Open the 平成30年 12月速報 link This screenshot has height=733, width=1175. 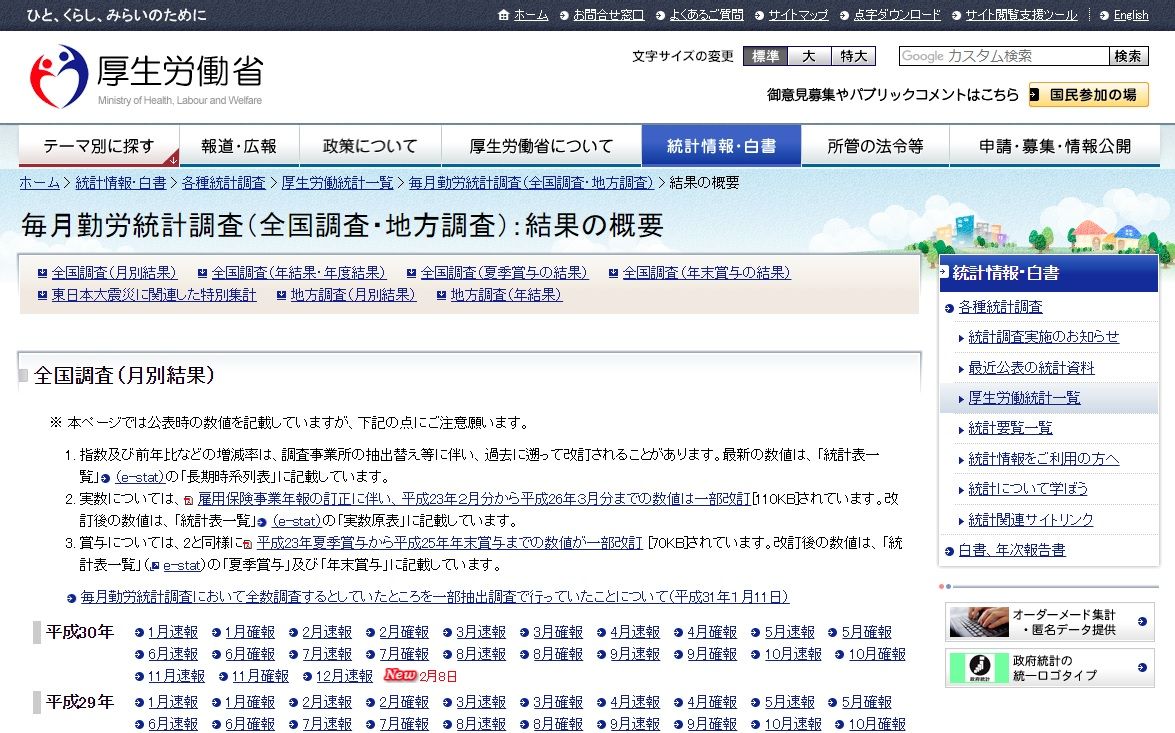343,676
